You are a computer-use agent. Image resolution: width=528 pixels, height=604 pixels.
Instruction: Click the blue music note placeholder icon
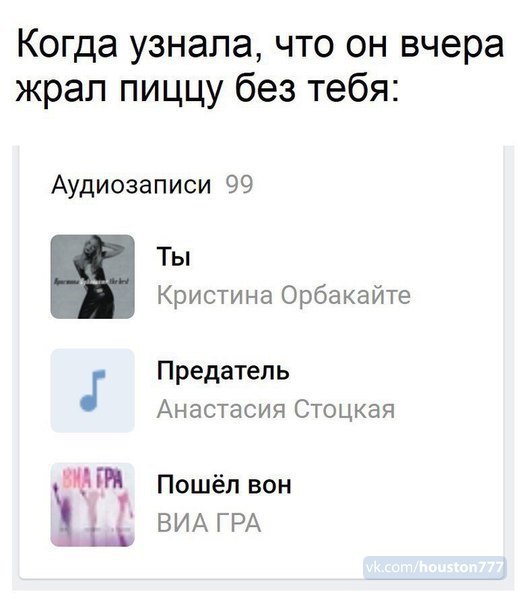click(93, 391)
